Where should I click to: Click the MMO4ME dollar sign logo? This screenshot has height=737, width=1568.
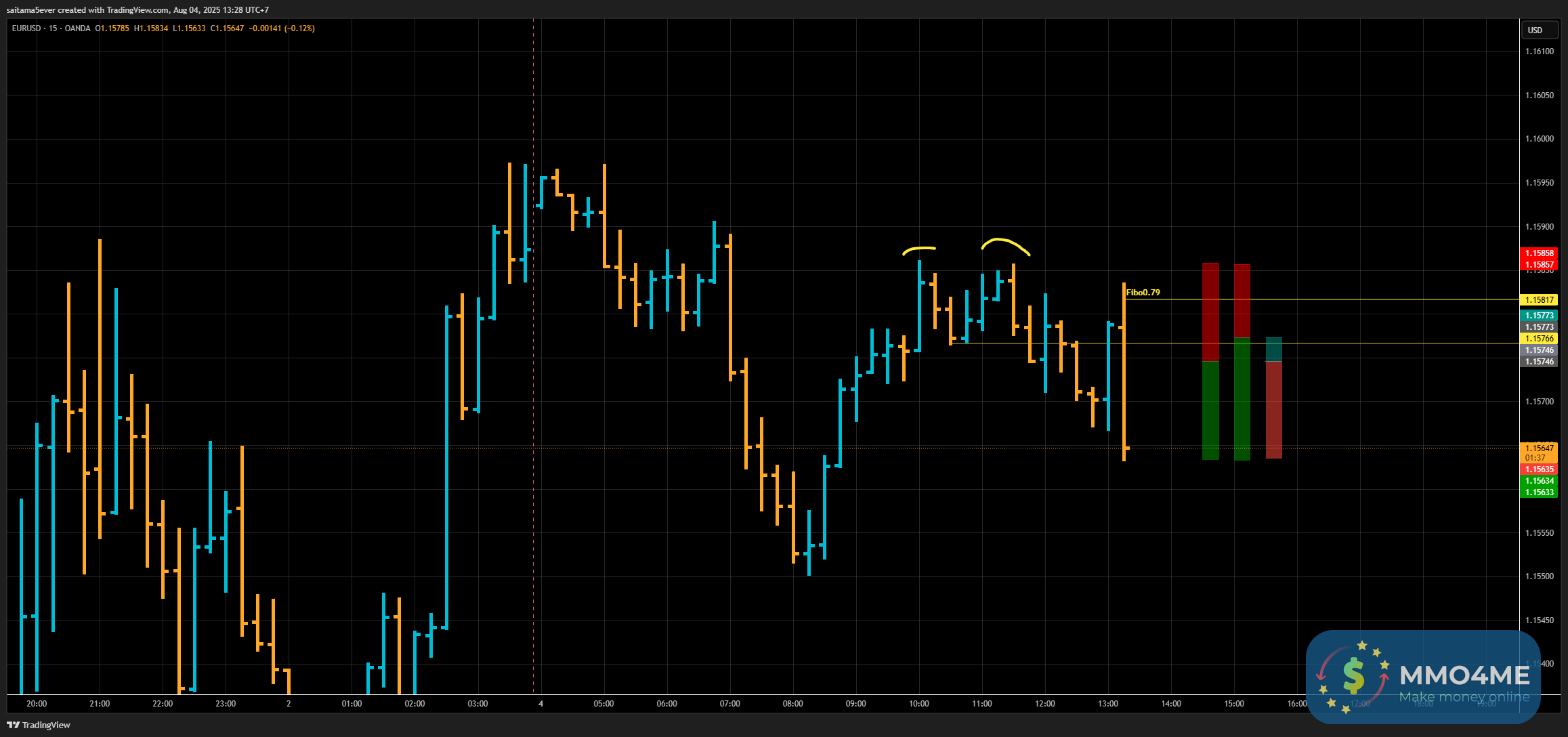[1353, 676]
